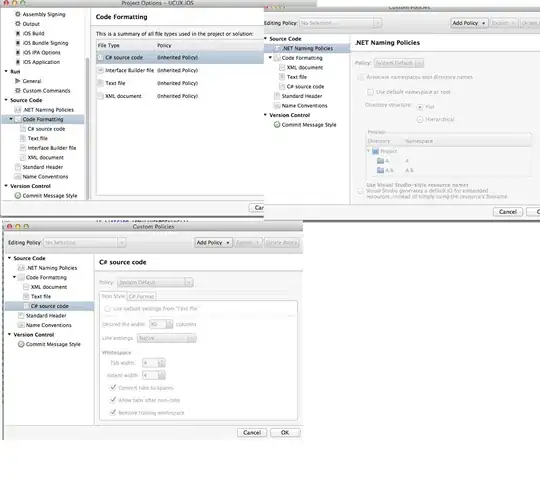
Task: Click Interface Builder file icon in File Type list
Action: point(100,70)
